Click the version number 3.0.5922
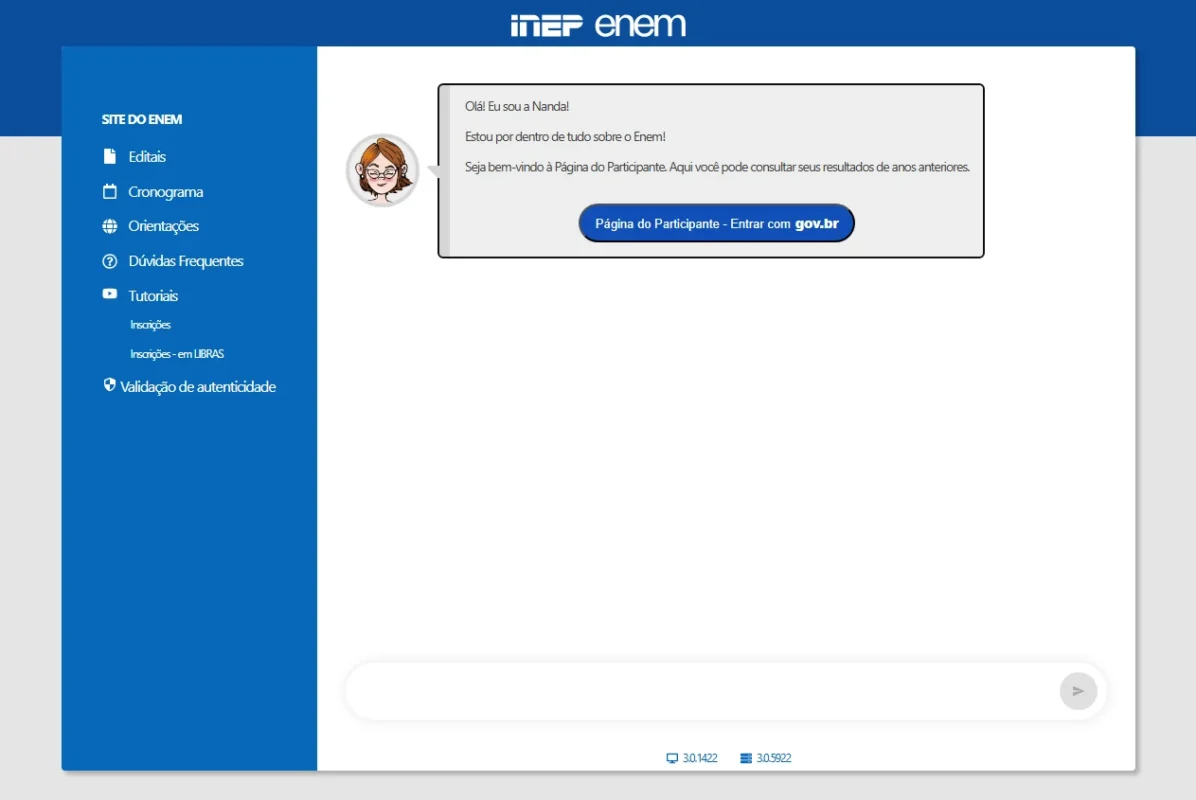 pos(773,758)
